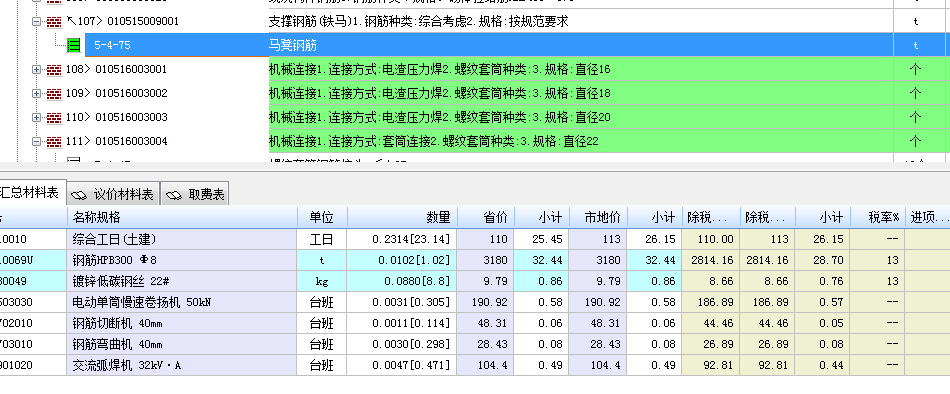Select row 交流弧焊机 32kV·A
The image size is (950, 394).
coord(475,366)
